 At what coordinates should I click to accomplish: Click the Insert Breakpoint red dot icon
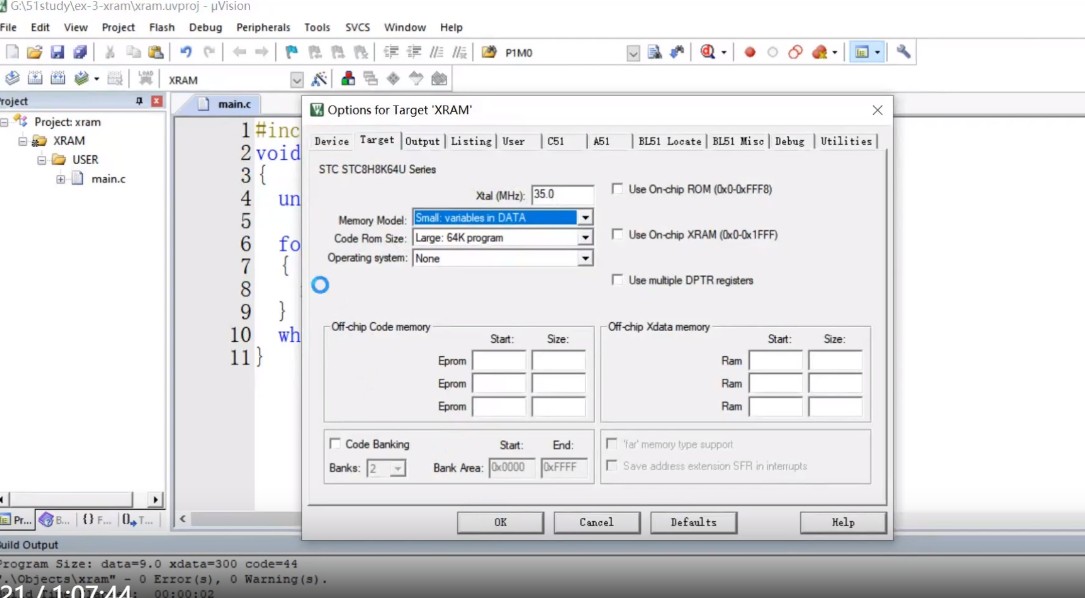coord(750,52)
